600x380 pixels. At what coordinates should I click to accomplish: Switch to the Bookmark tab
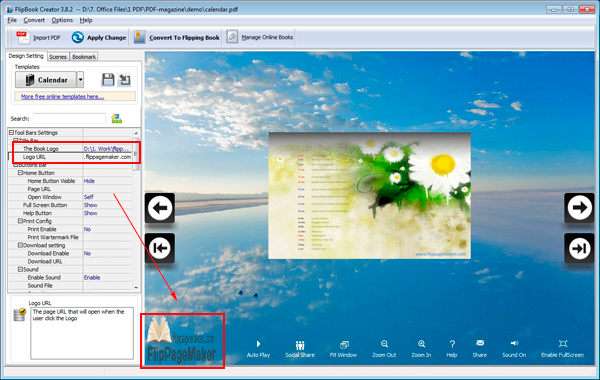84,57
